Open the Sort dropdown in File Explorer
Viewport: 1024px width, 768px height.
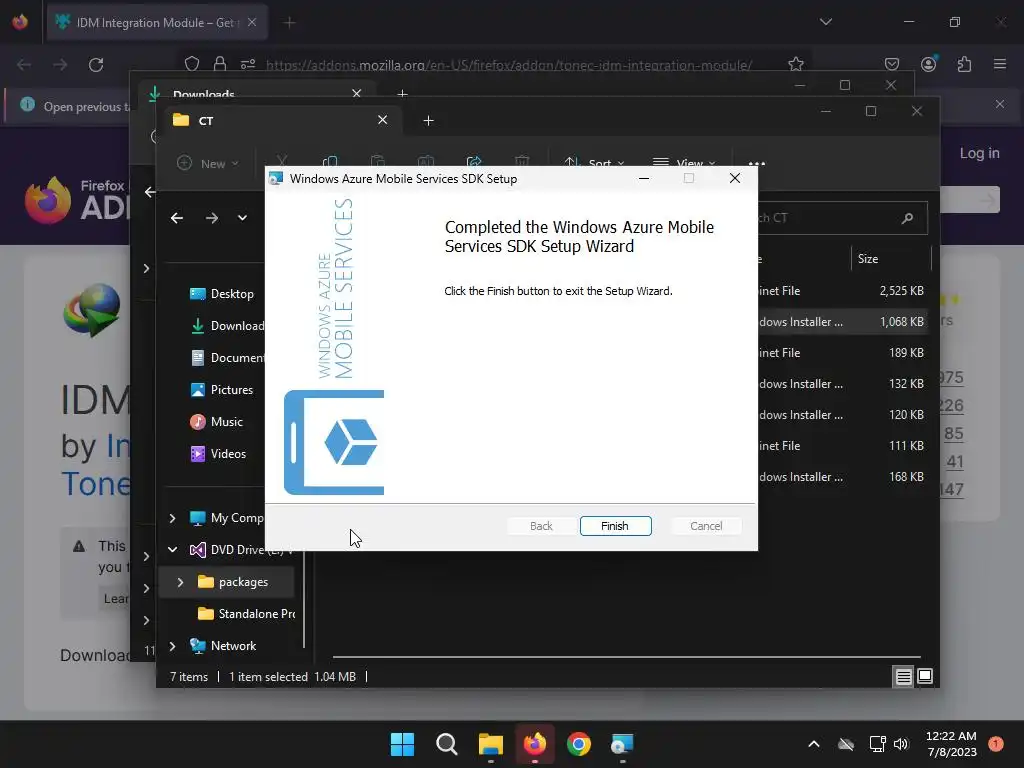pyautogui.click(x=594, y=163)
